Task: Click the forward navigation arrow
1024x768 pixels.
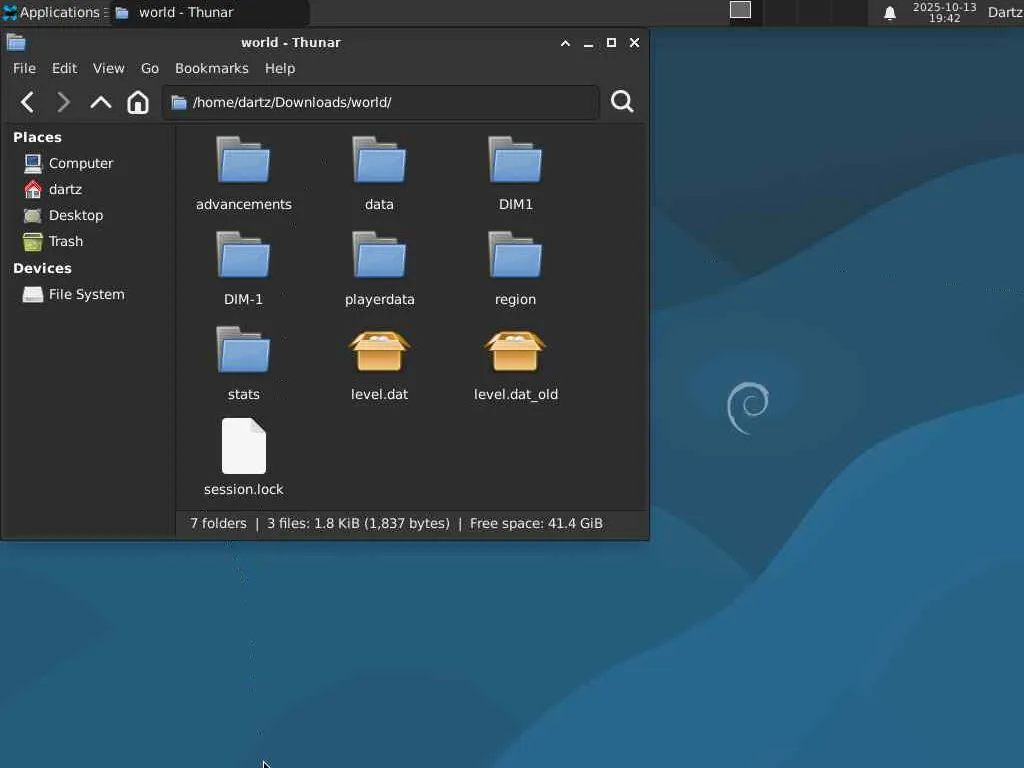Action: [x=63, y=102]
